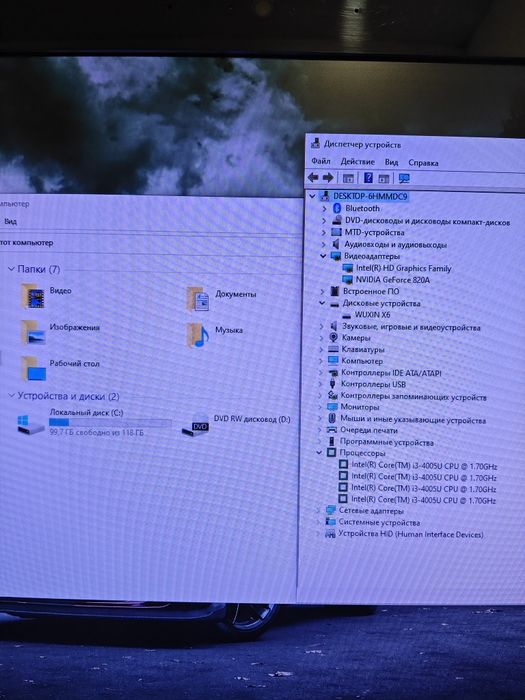Collapse the DESKTOP-6HMMDC9 root node

pyautogui.click(x=312, y=196)
